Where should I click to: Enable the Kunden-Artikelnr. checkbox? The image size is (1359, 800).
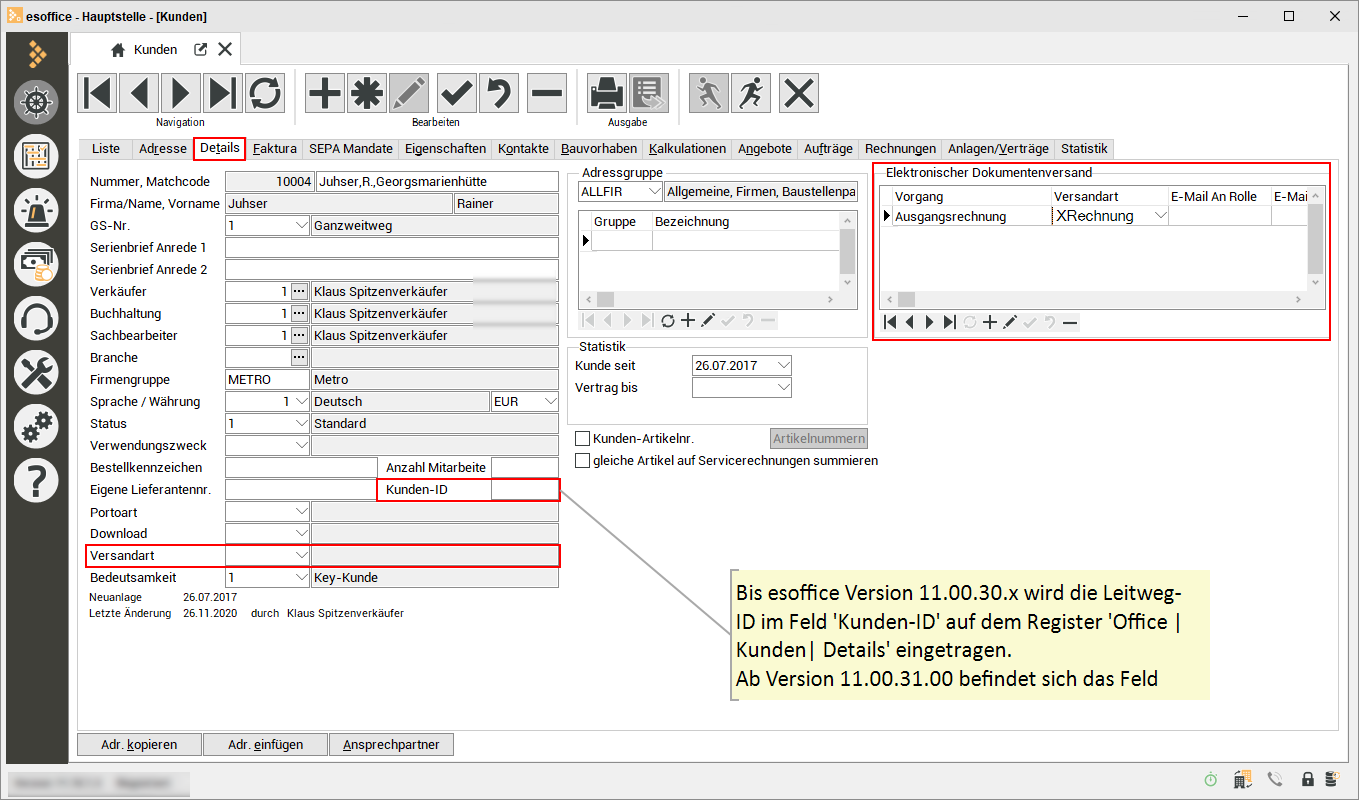pyautogui.click(x=583, y=439)
